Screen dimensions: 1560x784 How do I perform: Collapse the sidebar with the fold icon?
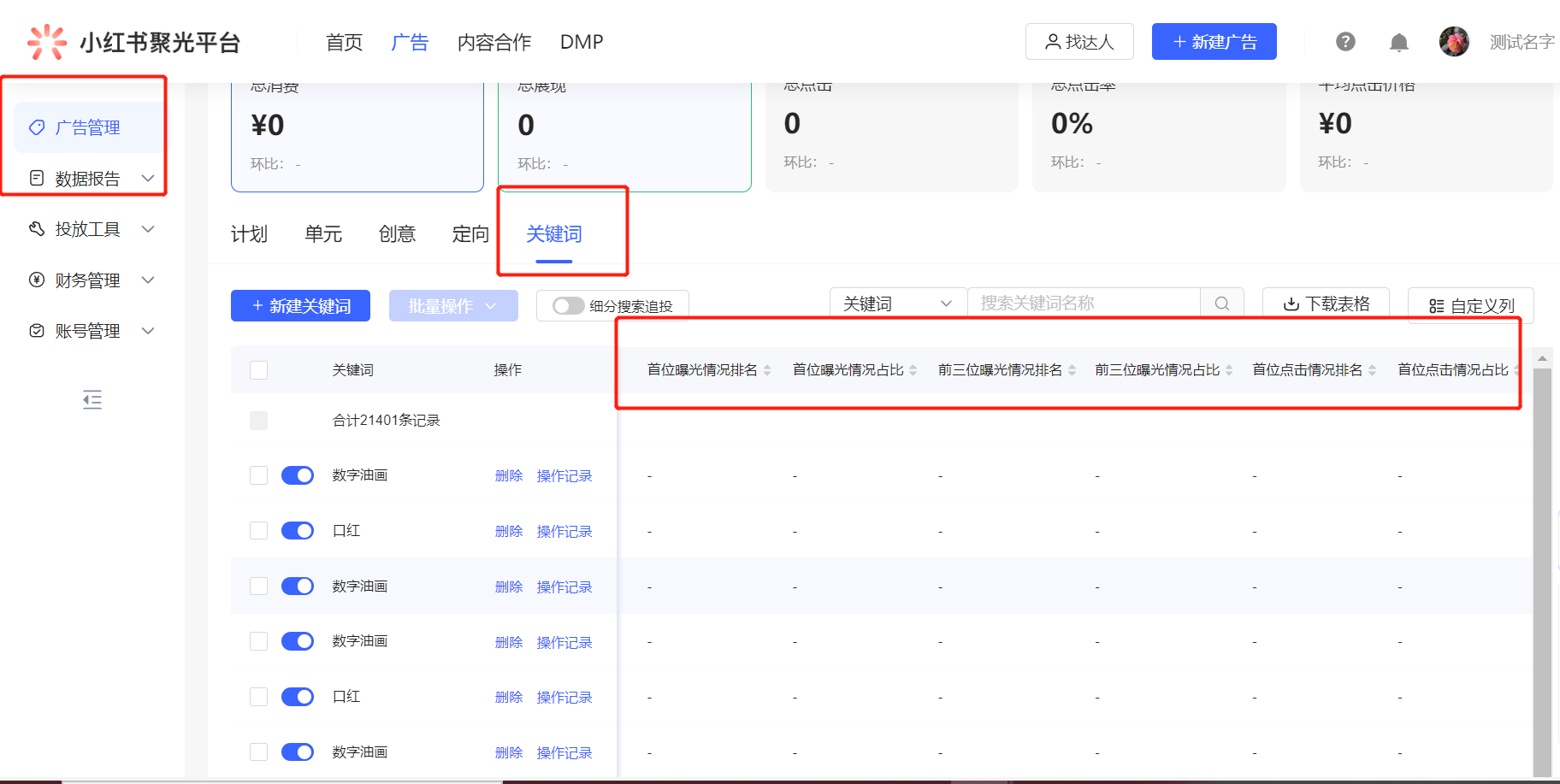pos(92,399)
